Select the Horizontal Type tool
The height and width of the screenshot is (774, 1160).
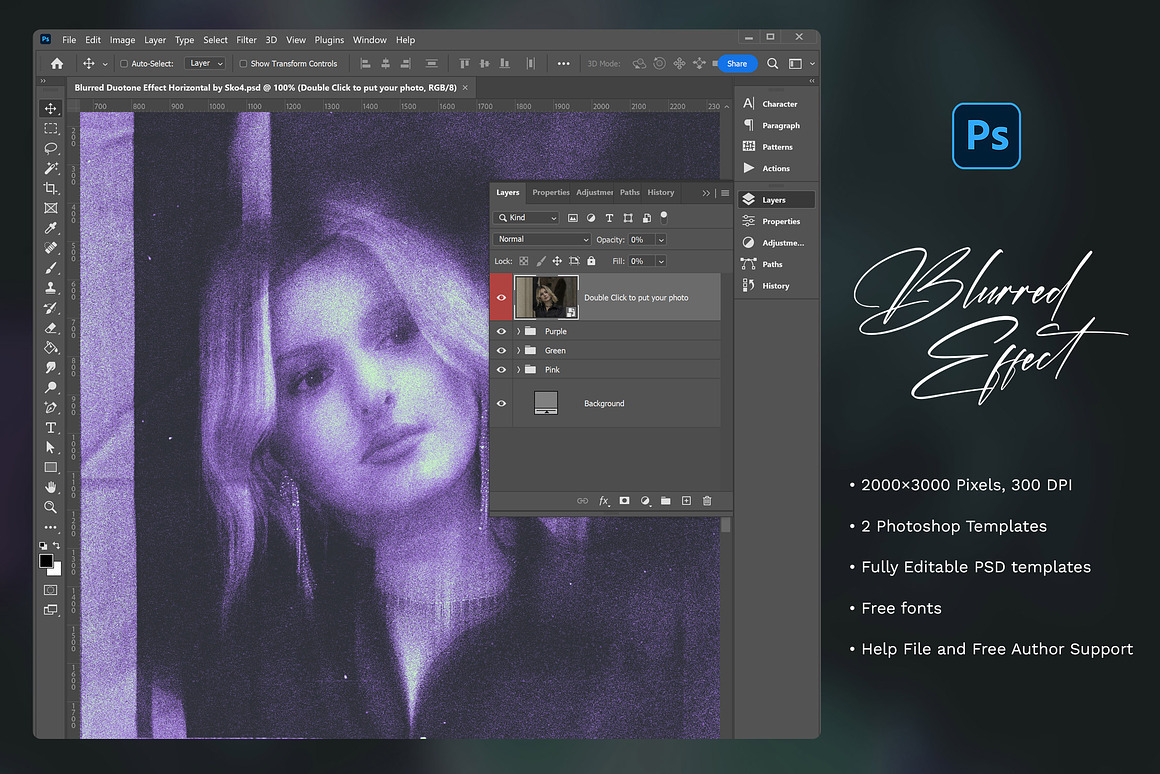click(x=50, y=427)
